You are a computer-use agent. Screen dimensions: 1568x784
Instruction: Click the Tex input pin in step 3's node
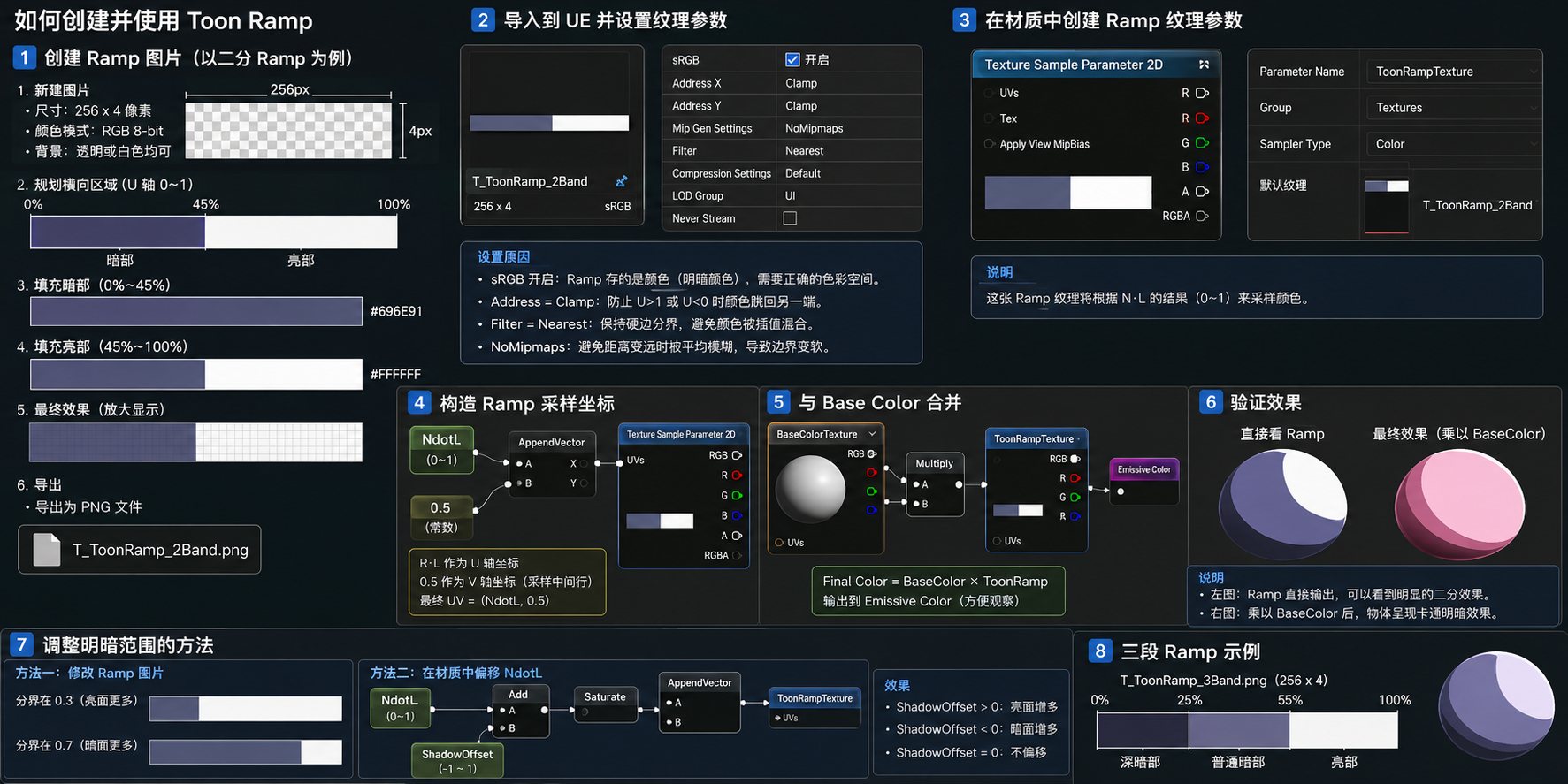tap(989, 118)
